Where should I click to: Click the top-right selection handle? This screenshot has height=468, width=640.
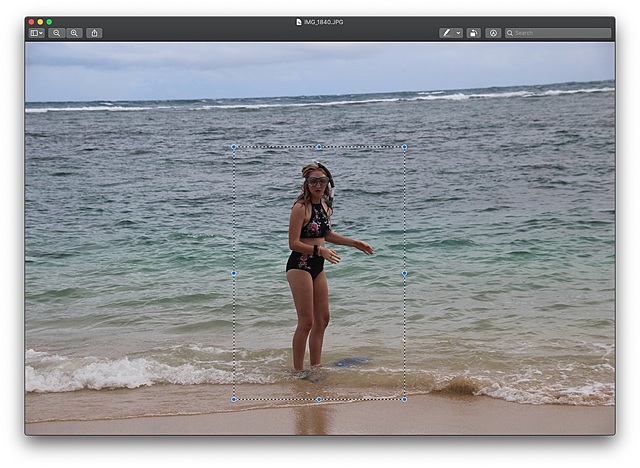(404, 147)
